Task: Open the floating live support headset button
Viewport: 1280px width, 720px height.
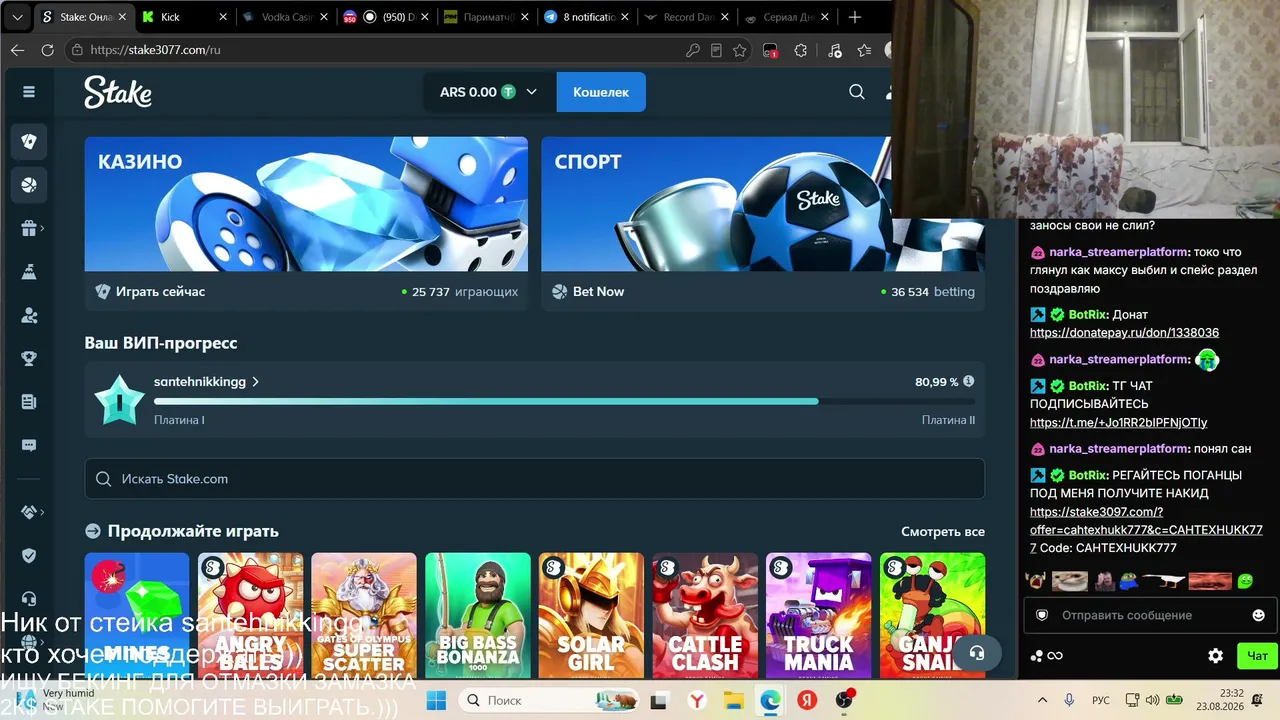Action: click(977, 653)
